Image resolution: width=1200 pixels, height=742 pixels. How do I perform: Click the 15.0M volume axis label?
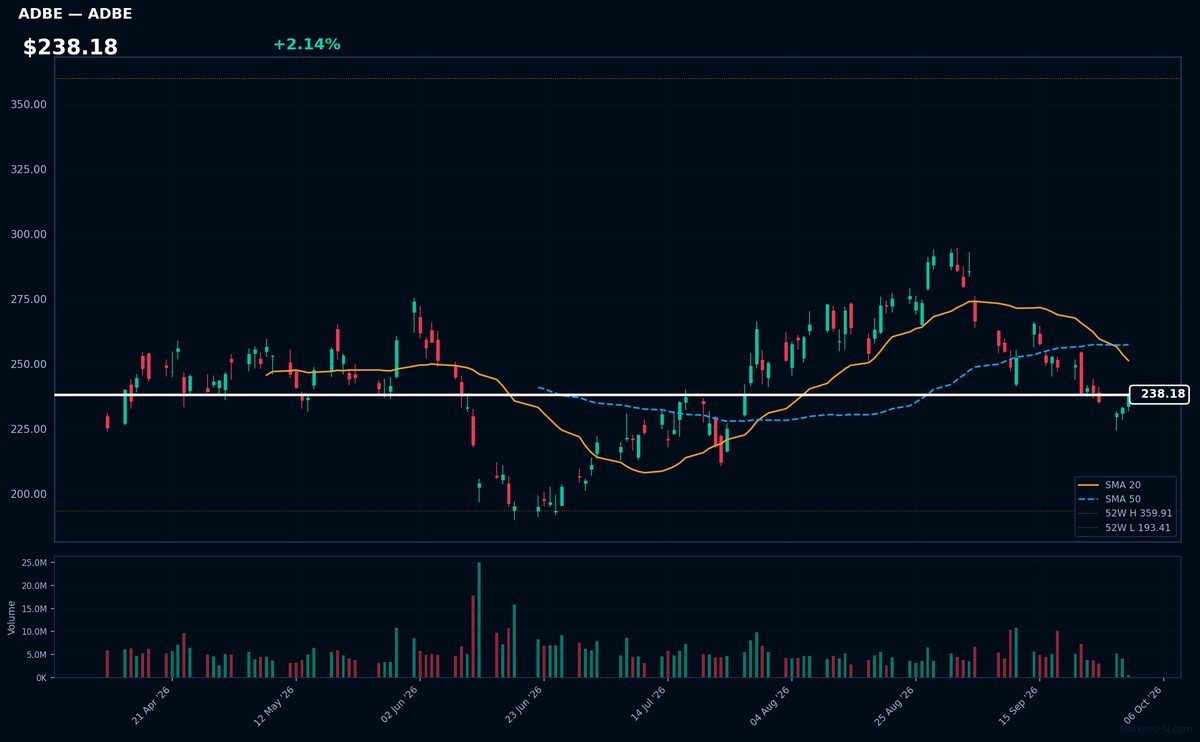pos(34,610)
